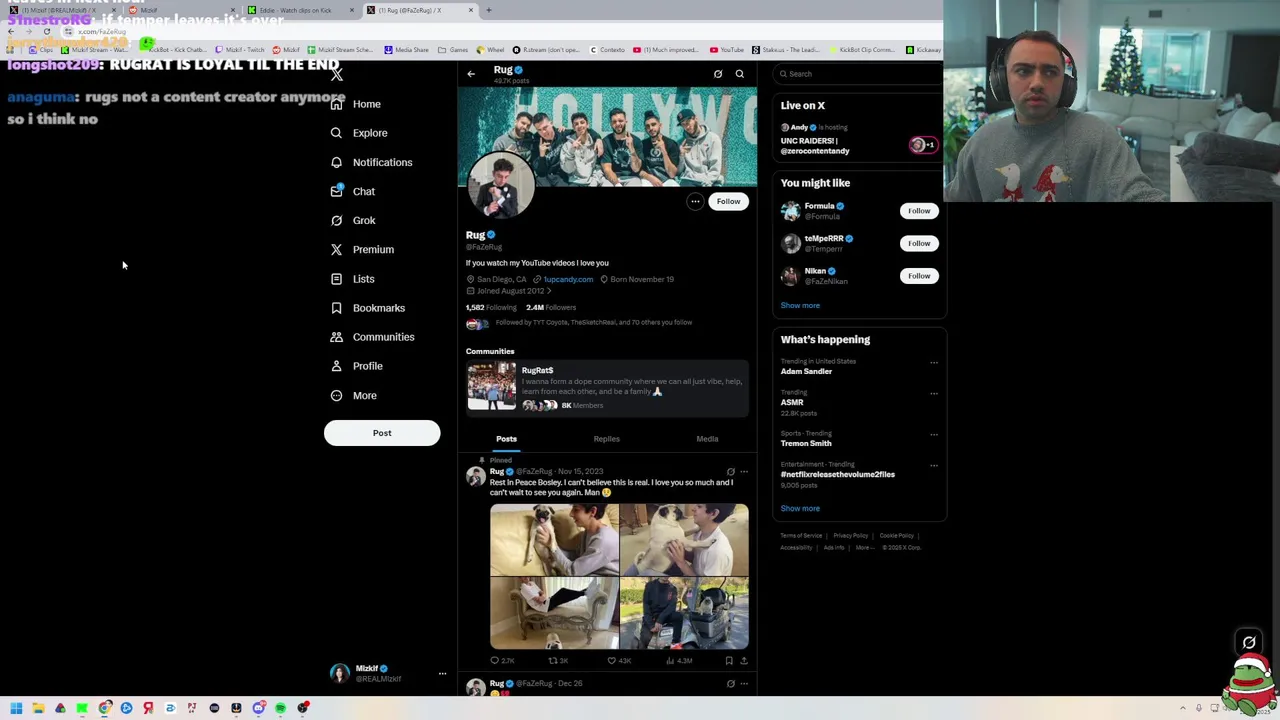Open the YouTube bookmark
The width and height of the screenshot is (1280, 720).
727,50
